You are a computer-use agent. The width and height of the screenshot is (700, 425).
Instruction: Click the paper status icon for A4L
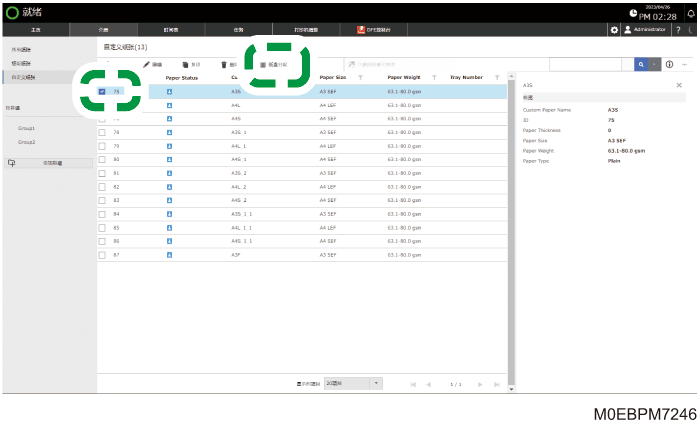(169, 105)
